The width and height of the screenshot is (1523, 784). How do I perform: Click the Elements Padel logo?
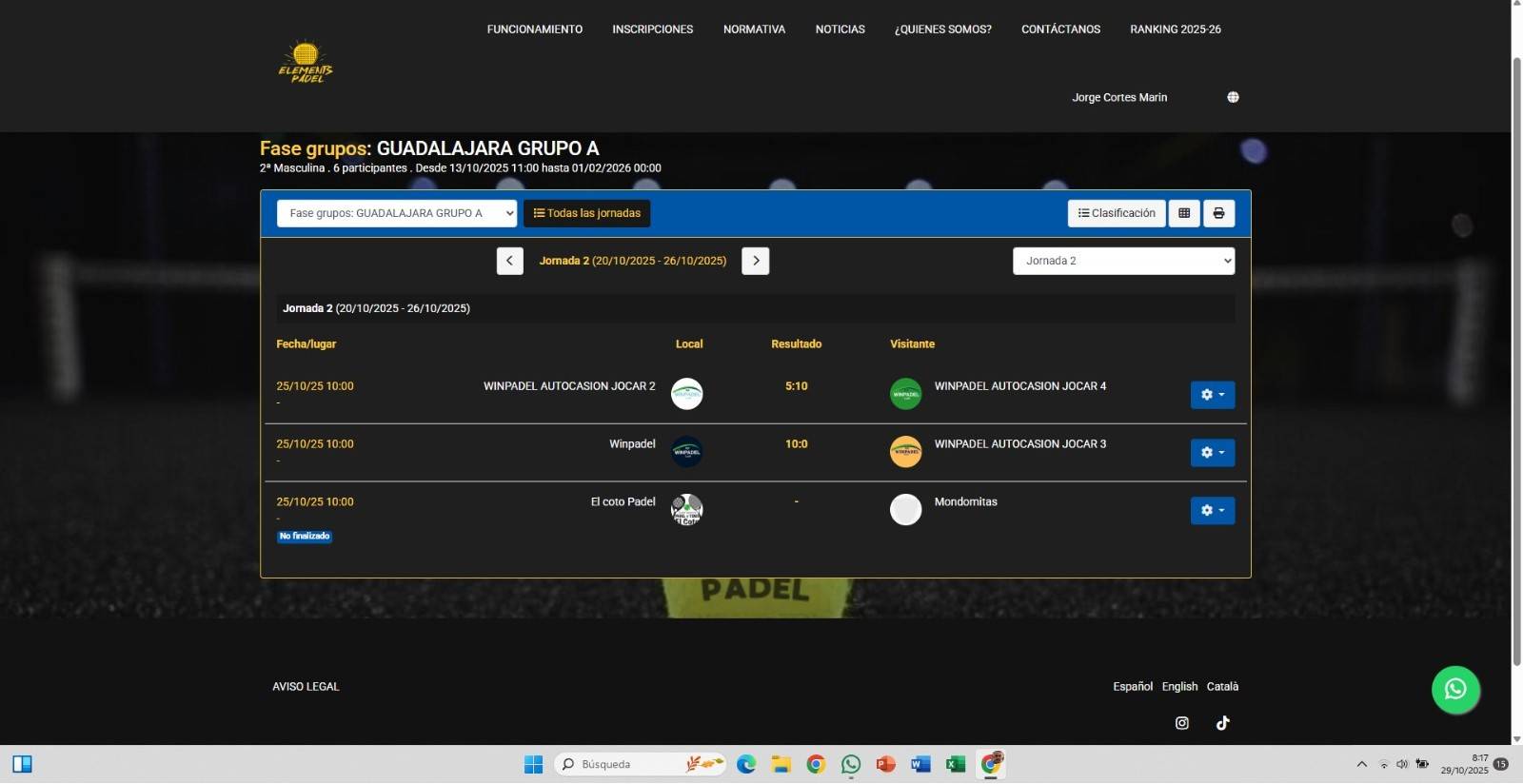pos(306,63)
